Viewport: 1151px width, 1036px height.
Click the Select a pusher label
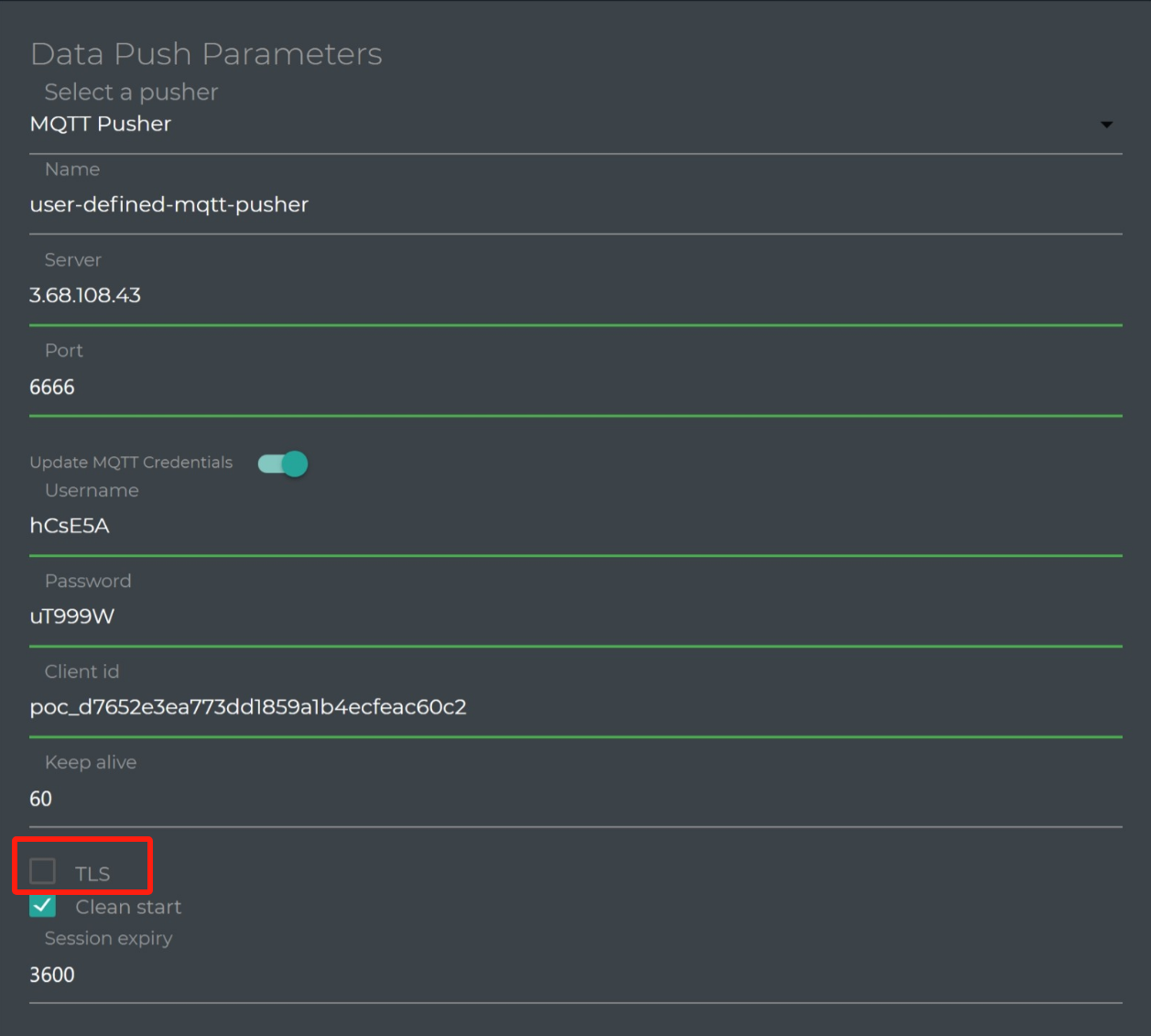tap(131, 93)
